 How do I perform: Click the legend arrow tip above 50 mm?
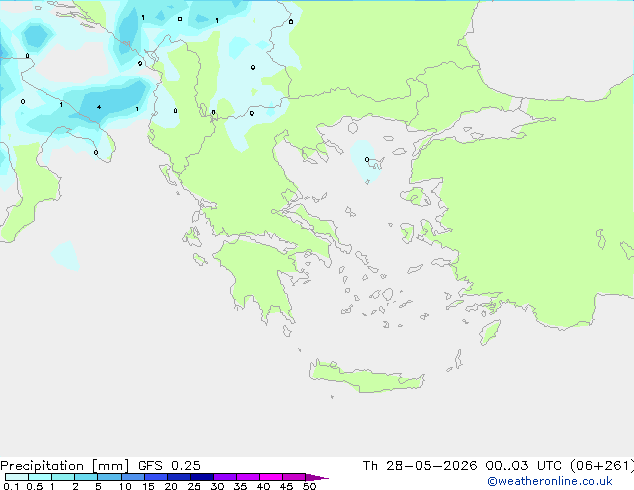coord(317,477)
